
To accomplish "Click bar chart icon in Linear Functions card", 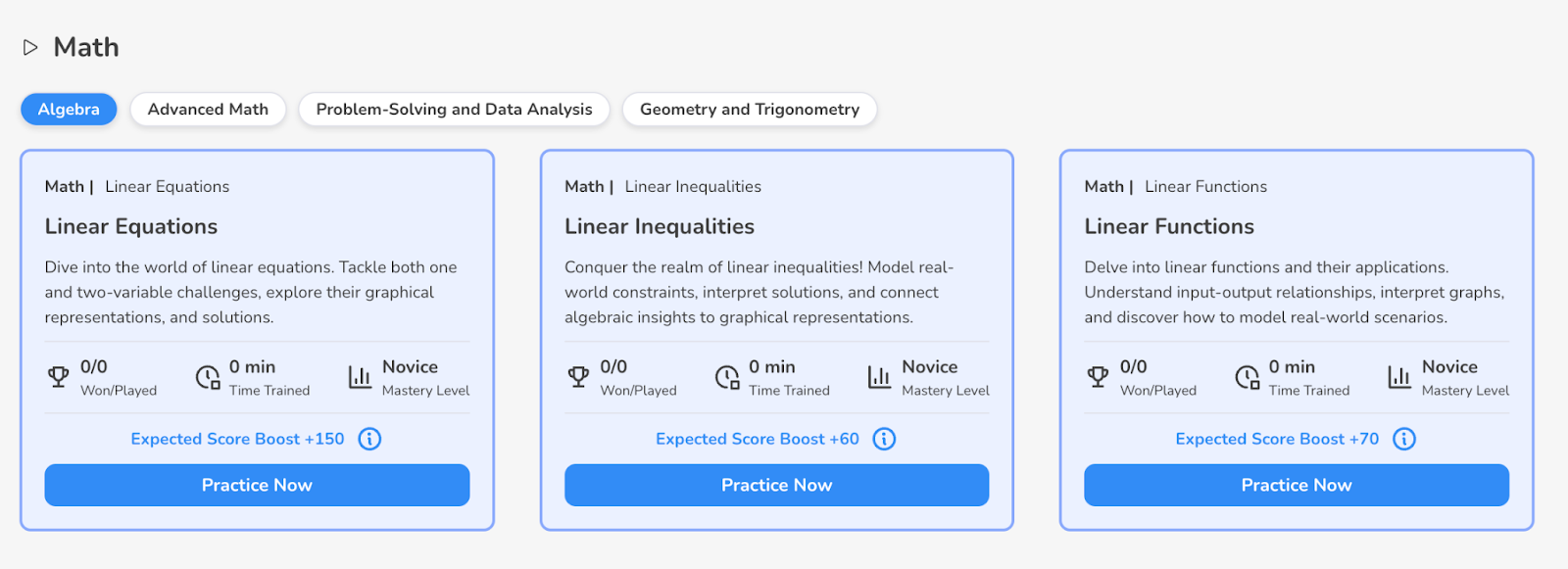I will (1398, 377).
